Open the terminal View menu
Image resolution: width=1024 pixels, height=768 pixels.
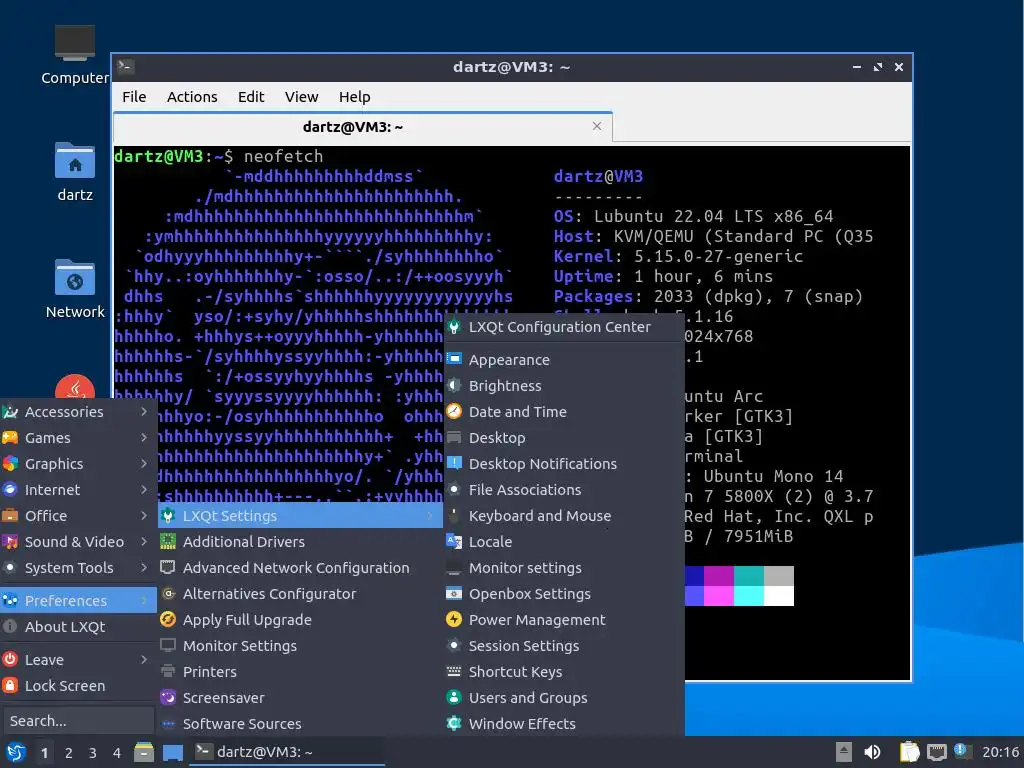click(x=301, y=97)
